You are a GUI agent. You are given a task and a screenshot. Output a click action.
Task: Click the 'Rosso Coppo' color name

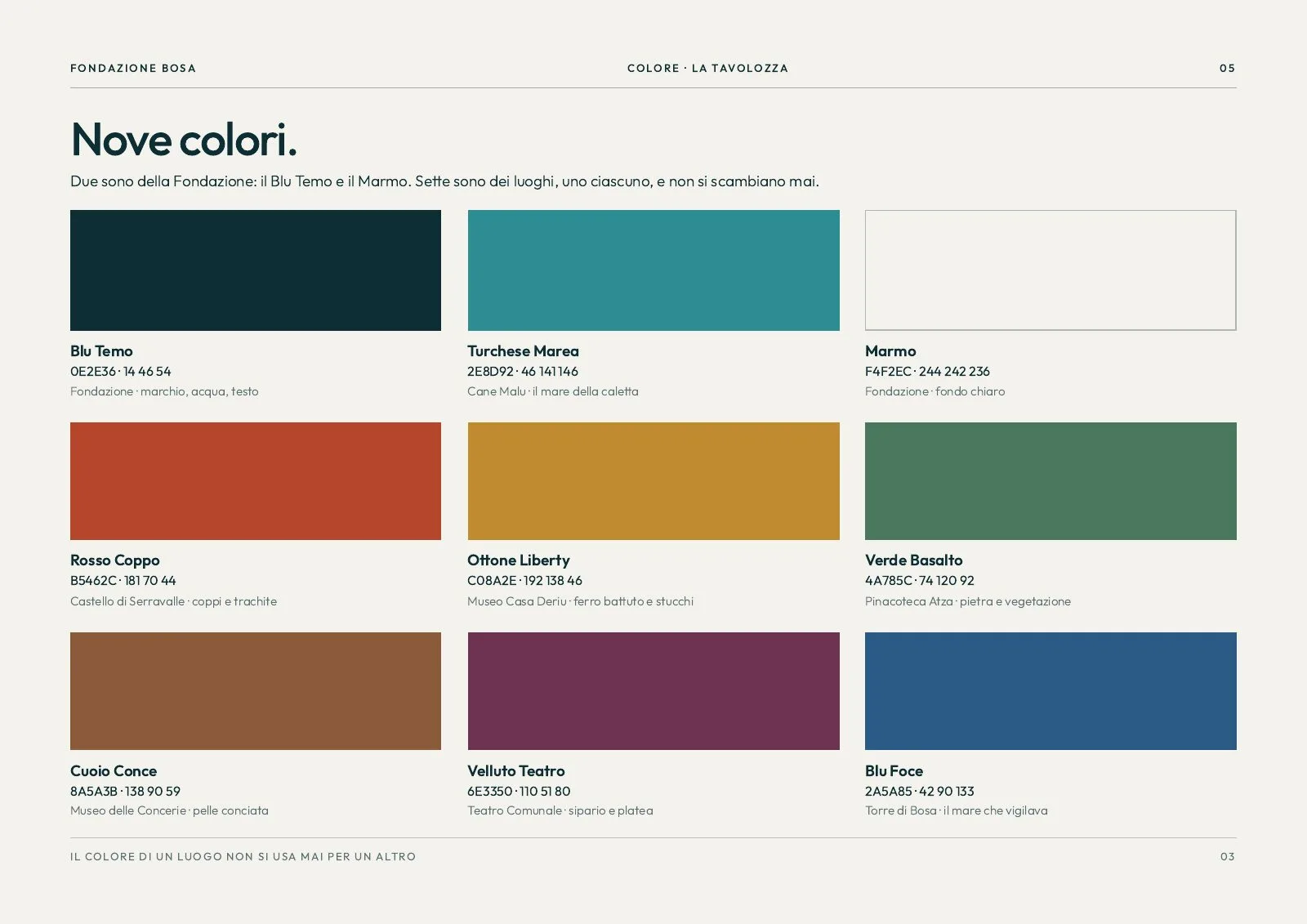(115, 560)
